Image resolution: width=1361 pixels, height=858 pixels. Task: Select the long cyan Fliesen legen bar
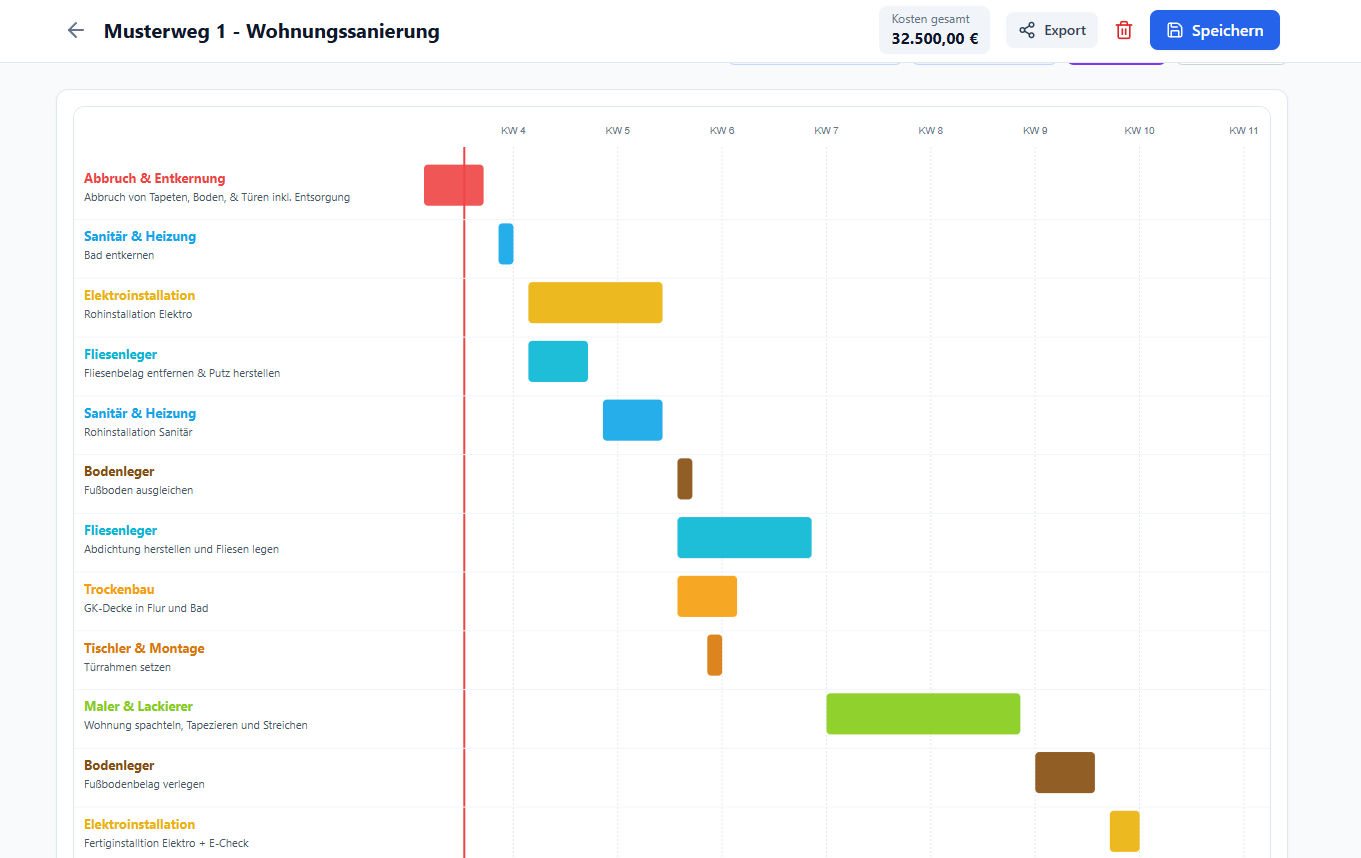(x=744, y=538)
